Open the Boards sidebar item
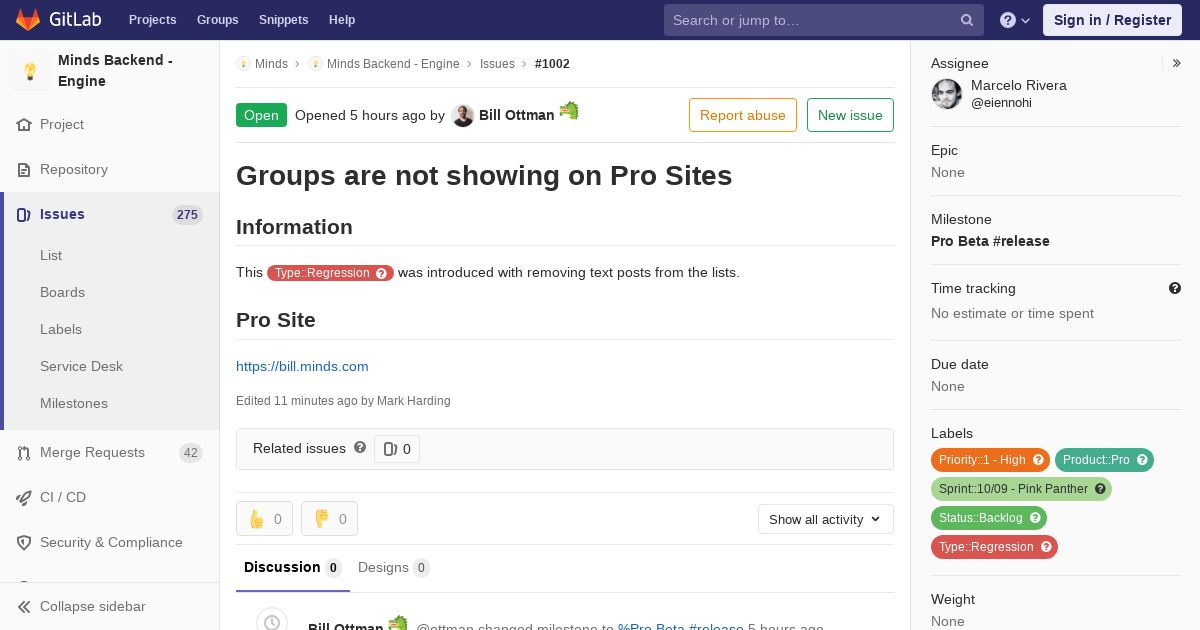1200x630 pixels. 62,292
